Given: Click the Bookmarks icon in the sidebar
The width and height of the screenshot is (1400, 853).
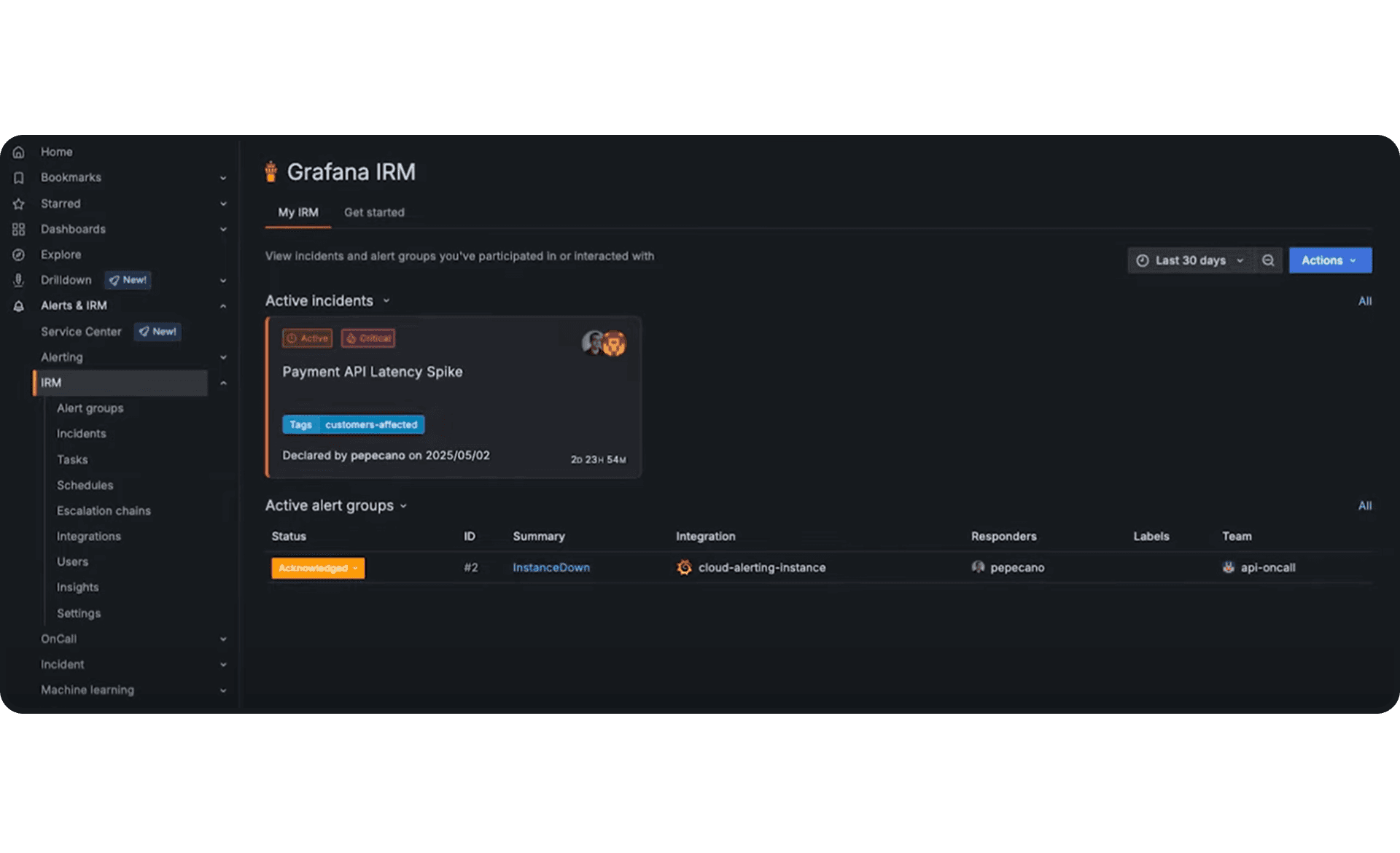Looking at the screenshot, I should [x=19, y=178].
